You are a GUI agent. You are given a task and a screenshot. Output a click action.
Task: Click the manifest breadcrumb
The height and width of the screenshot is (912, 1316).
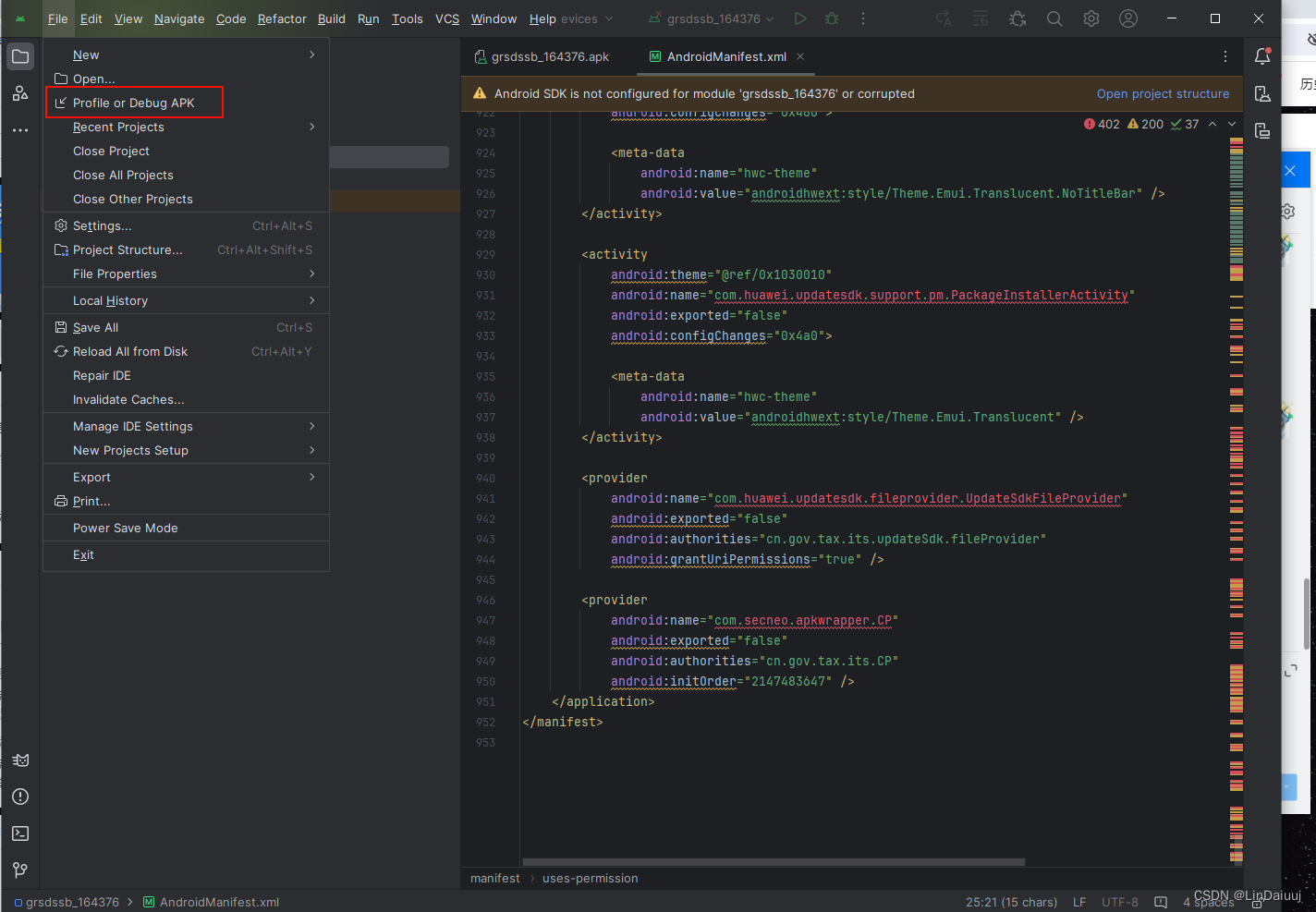(x=494, y=878)
